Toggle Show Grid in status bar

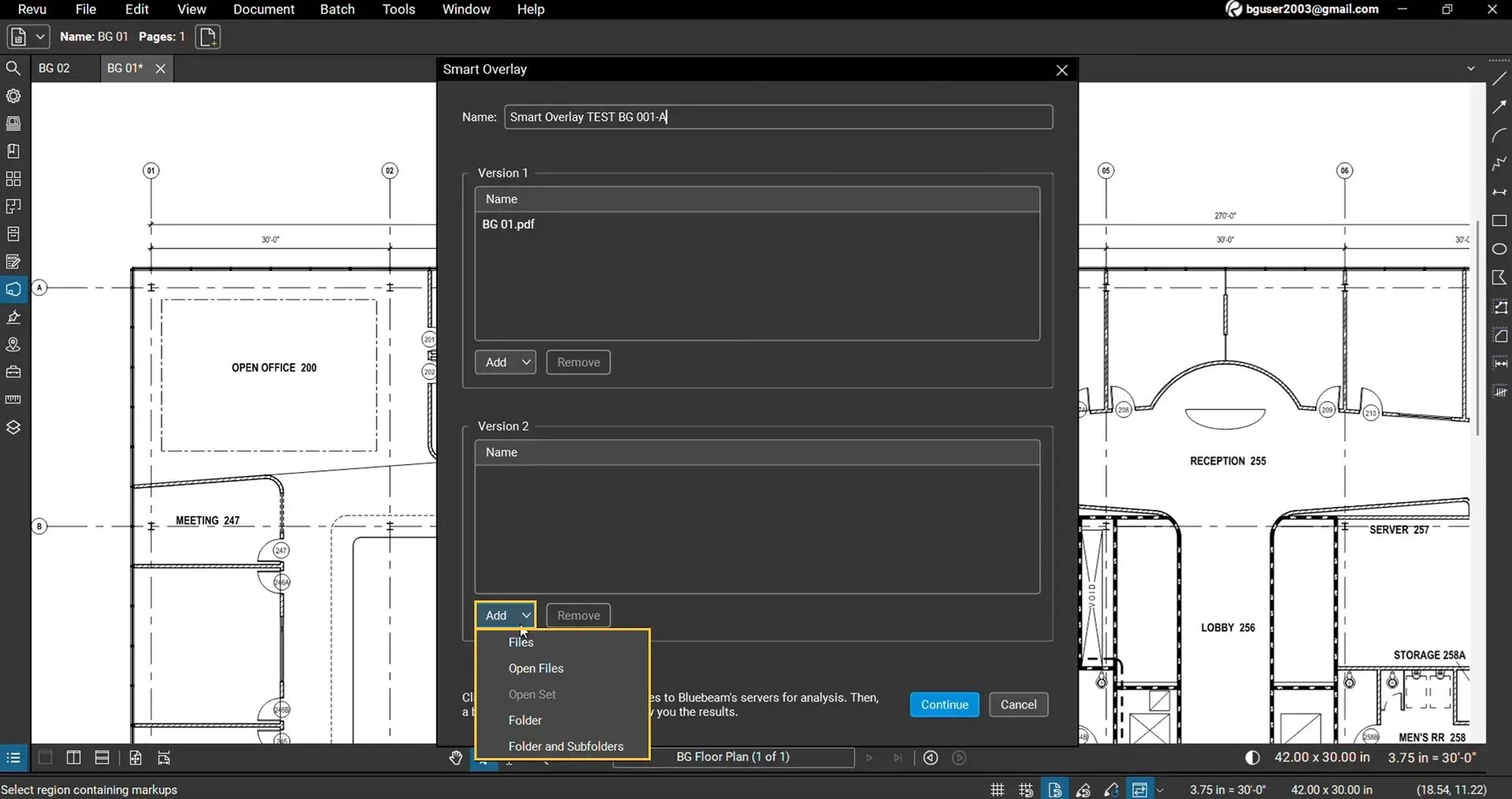[997, 790]
